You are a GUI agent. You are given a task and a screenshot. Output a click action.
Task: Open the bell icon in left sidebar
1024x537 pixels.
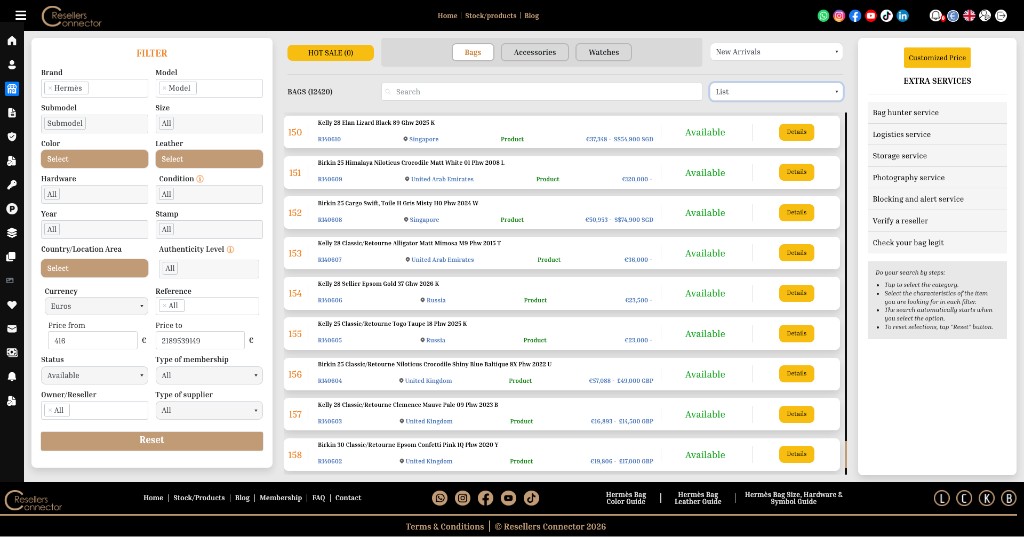point(12,377)
